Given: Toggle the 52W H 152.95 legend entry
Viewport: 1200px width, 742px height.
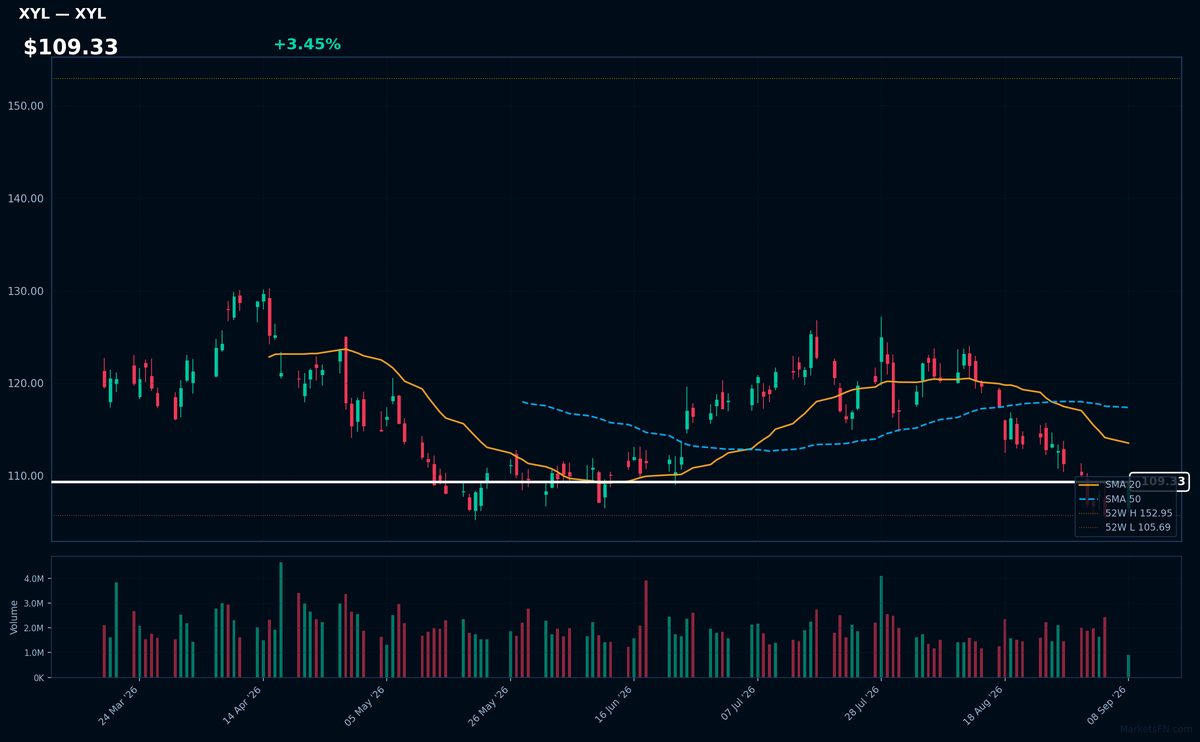Looking at the screenshot, I should point(1125,512).
